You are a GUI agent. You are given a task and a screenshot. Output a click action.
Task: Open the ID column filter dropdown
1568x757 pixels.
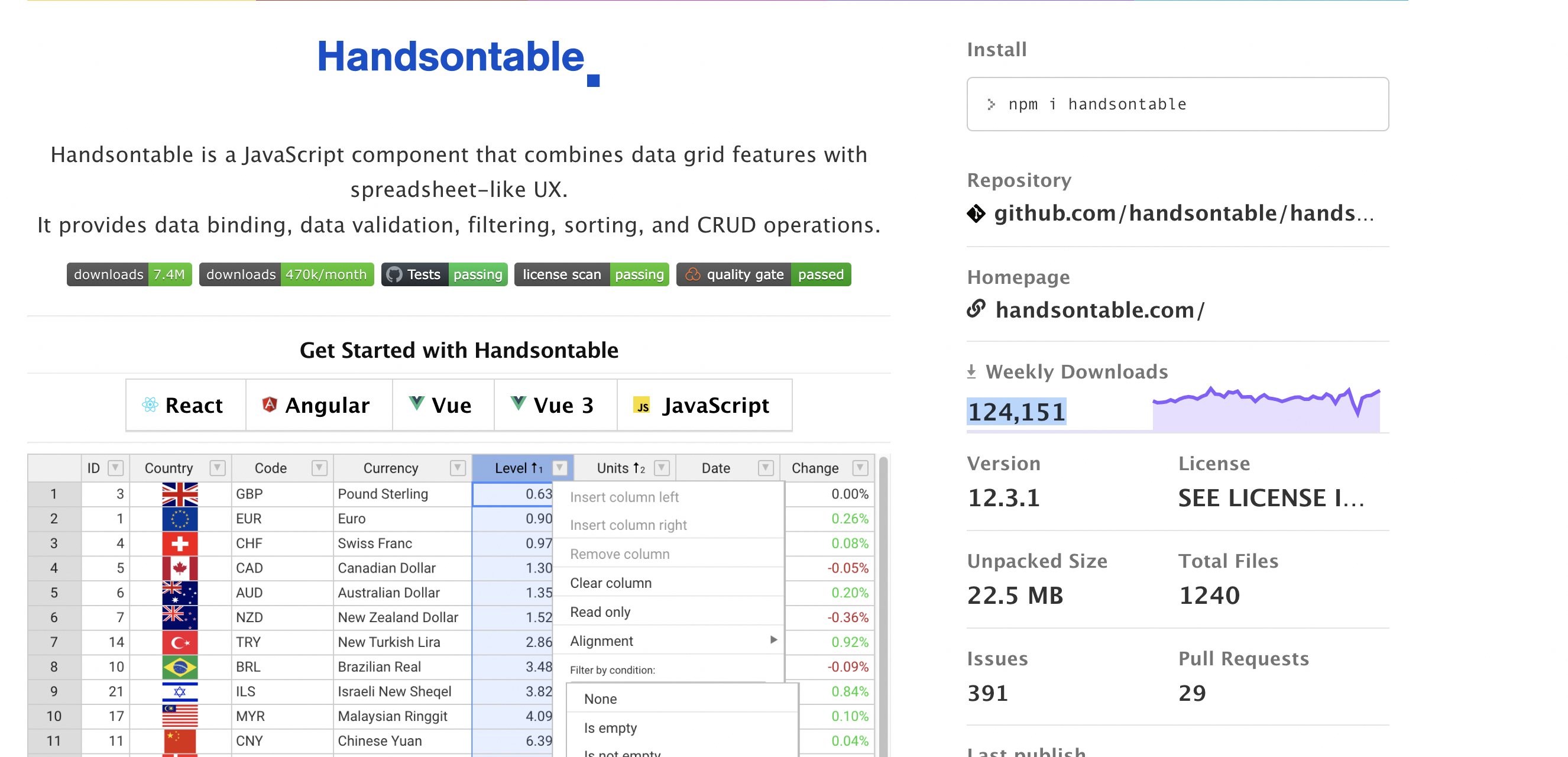[x=115, y=468]
